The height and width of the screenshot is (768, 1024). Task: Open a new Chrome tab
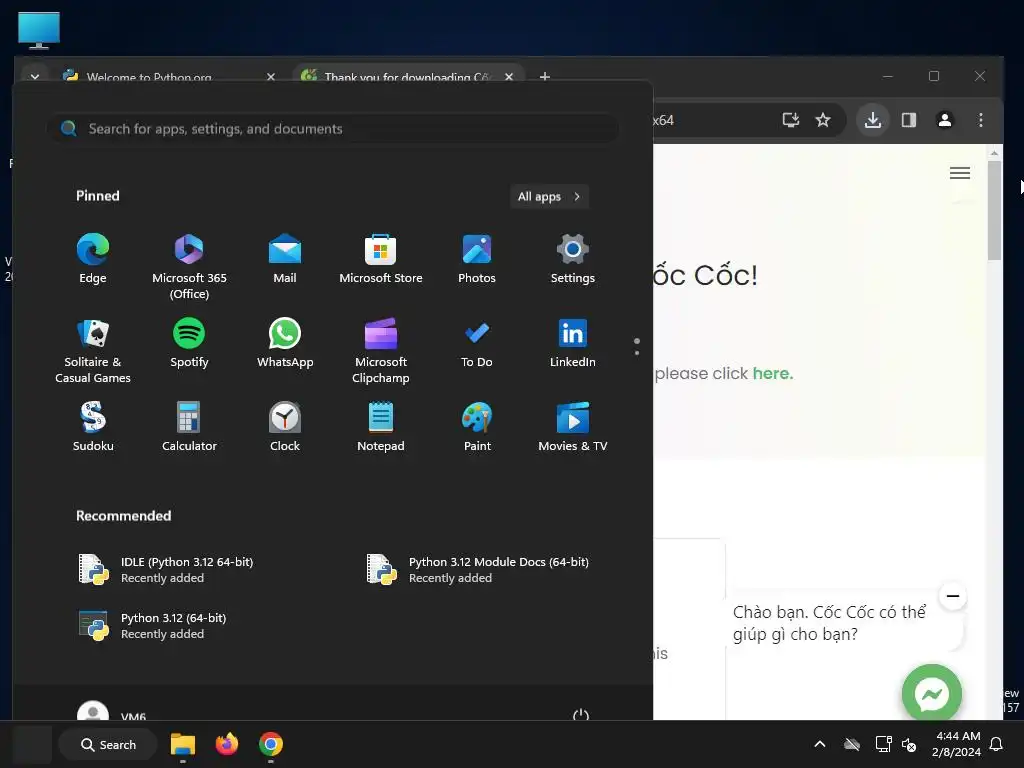(545, 76)
